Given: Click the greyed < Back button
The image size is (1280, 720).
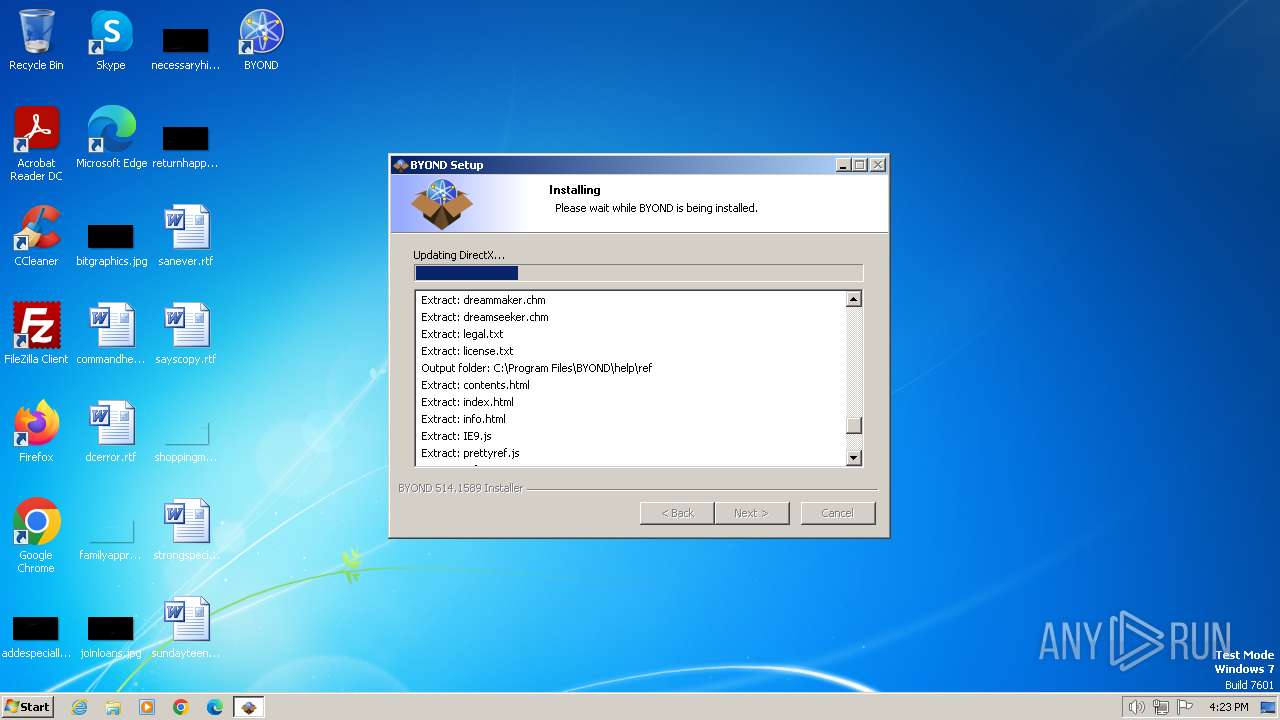Looking at the screenshot, I should pos(677,513).
